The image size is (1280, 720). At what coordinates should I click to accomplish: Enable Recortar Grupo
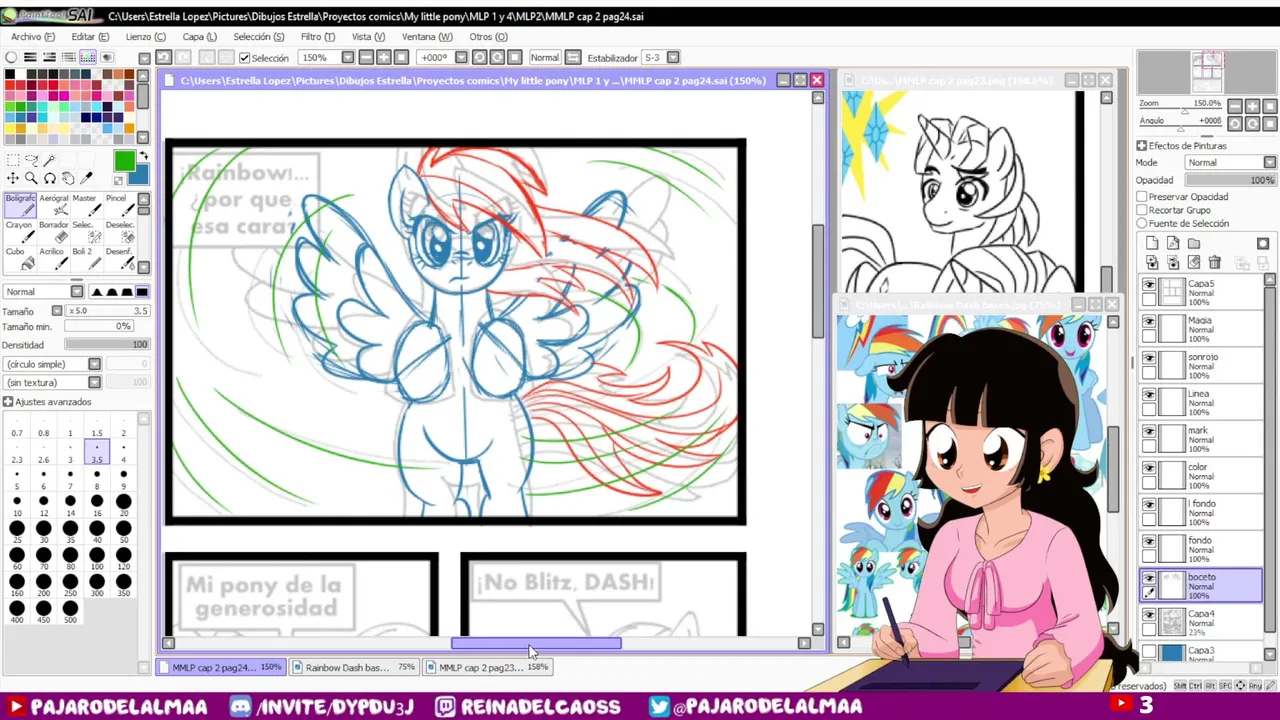(x=1142, y=210)
